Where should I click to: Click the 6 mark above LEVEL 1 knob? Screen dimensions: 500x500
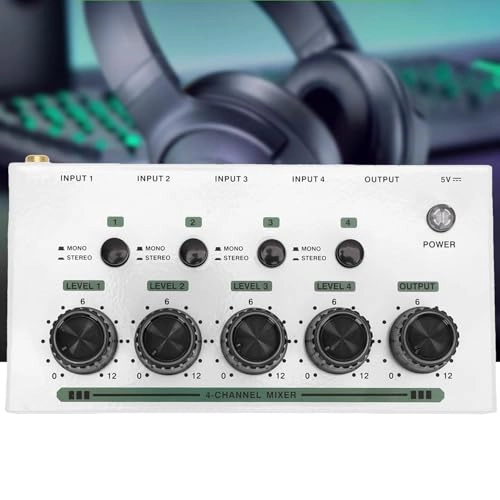point(83,301)
